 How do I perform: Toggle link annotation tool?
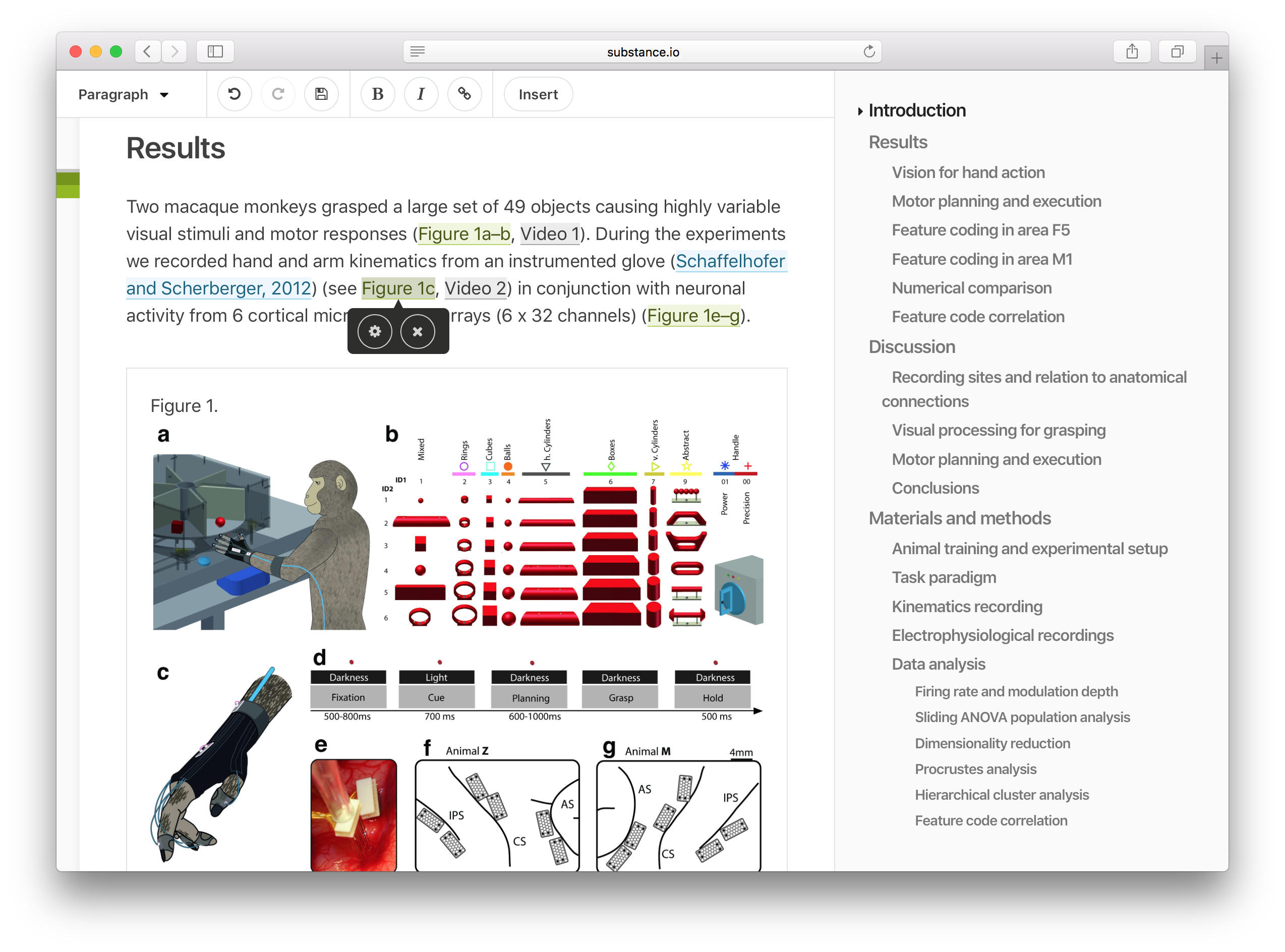(464, 94)
